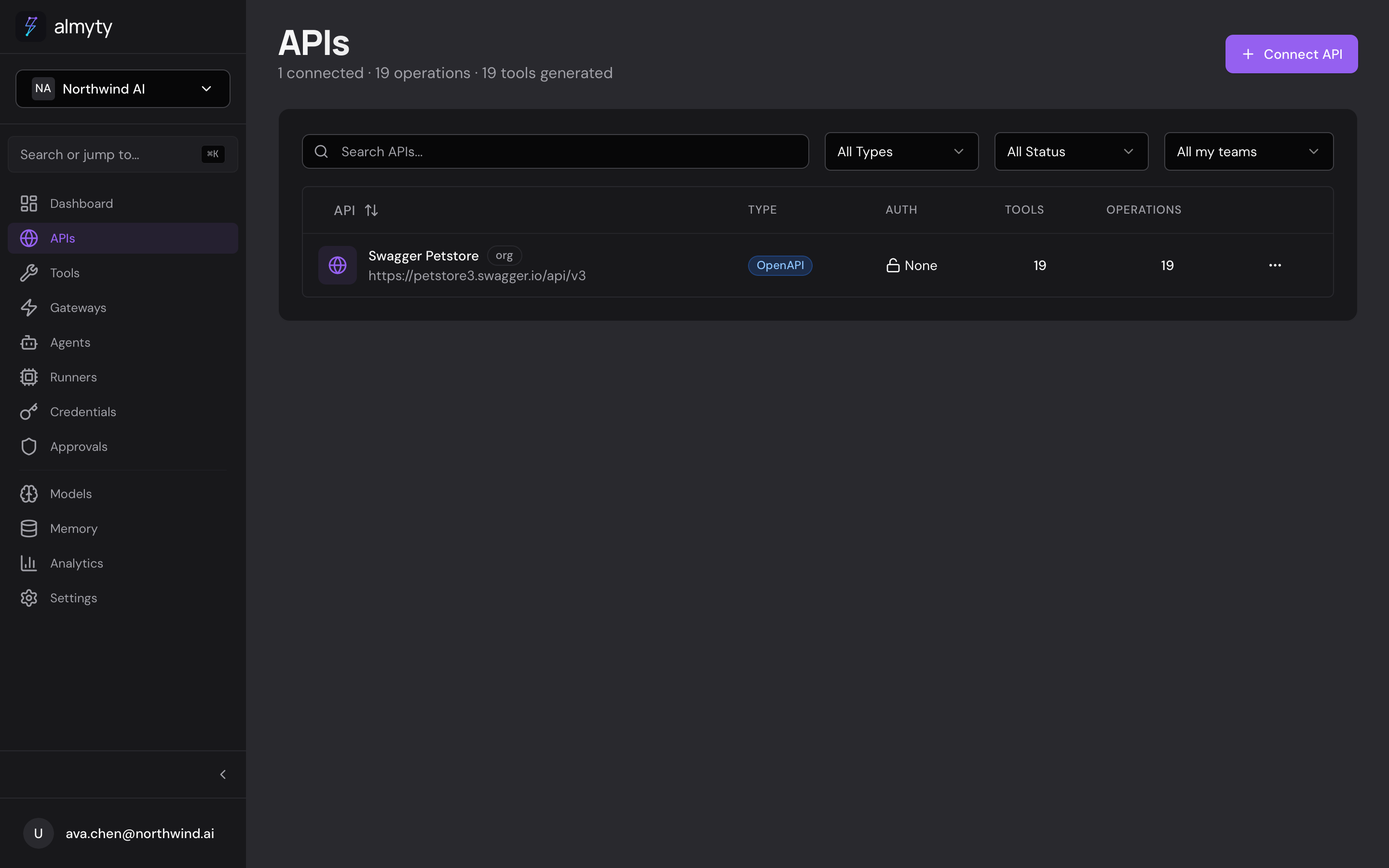Open Analytics page
The width and height of the screenshot is (1389, 868).
[123, 563]
